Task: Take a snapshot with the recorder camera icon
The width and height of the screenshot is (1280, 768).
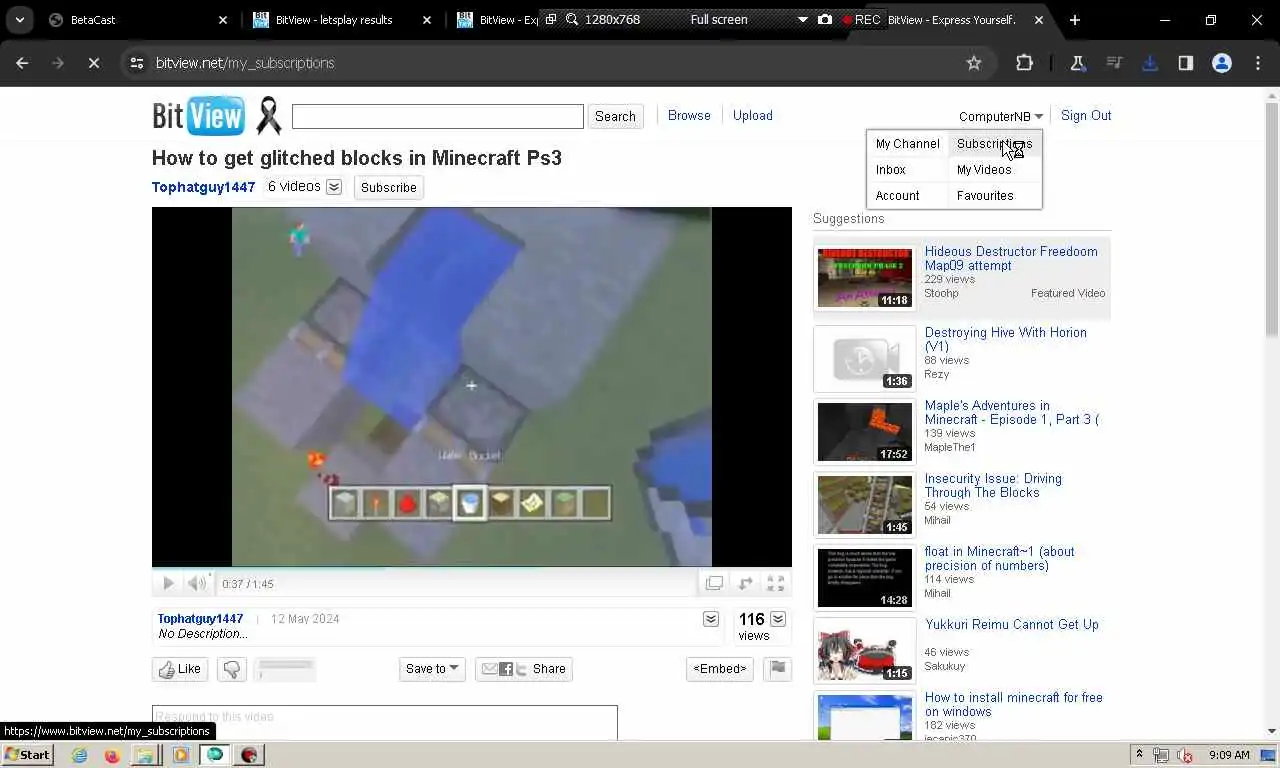Action: pyautogui.click(x=825, y=19)
